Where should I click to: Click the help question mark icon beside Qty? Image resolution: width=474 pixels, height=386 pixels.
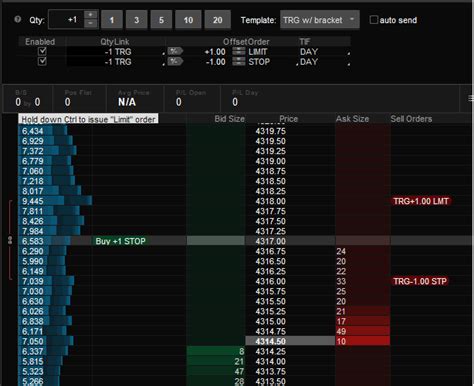[17, 20]
